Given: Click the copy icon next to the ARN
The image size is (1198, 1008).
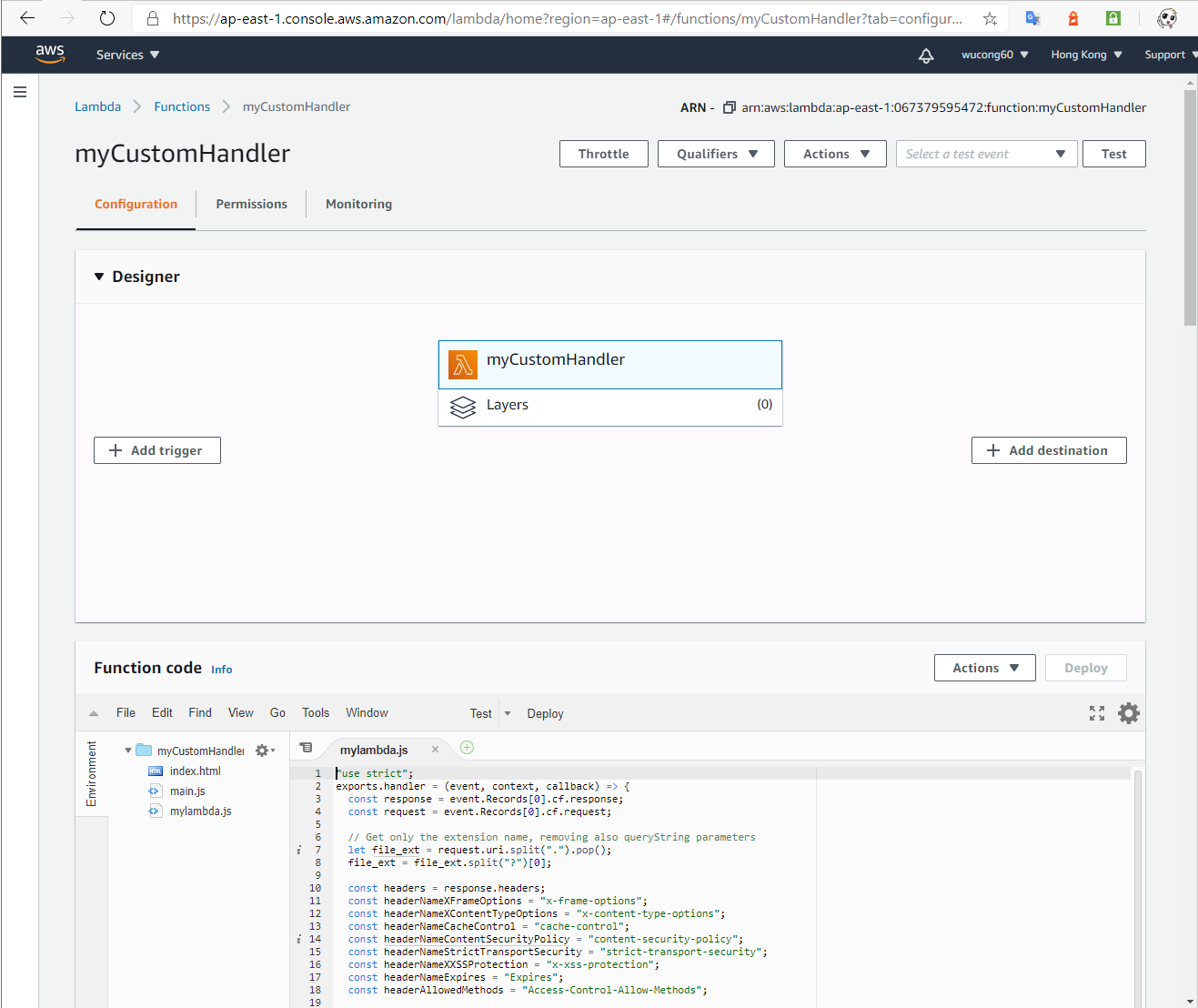Looking at the screenshot, I should tap(729, 106).
